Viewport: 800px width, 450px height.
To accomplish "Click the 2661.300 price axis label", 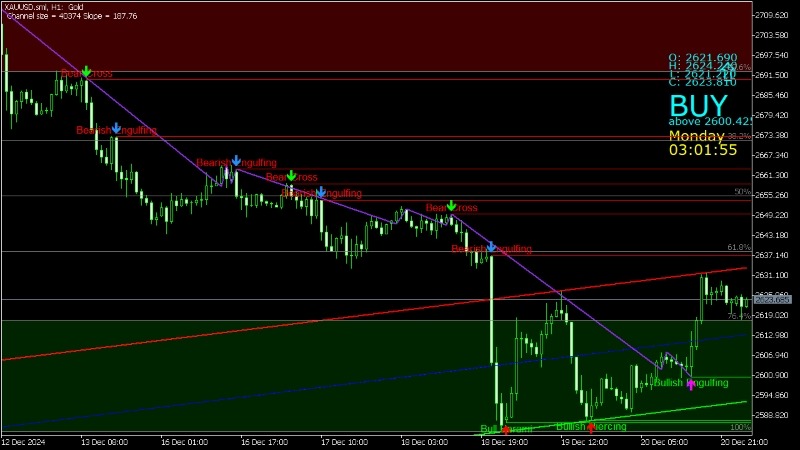I will pyautogui.click(x=771, y=175).
